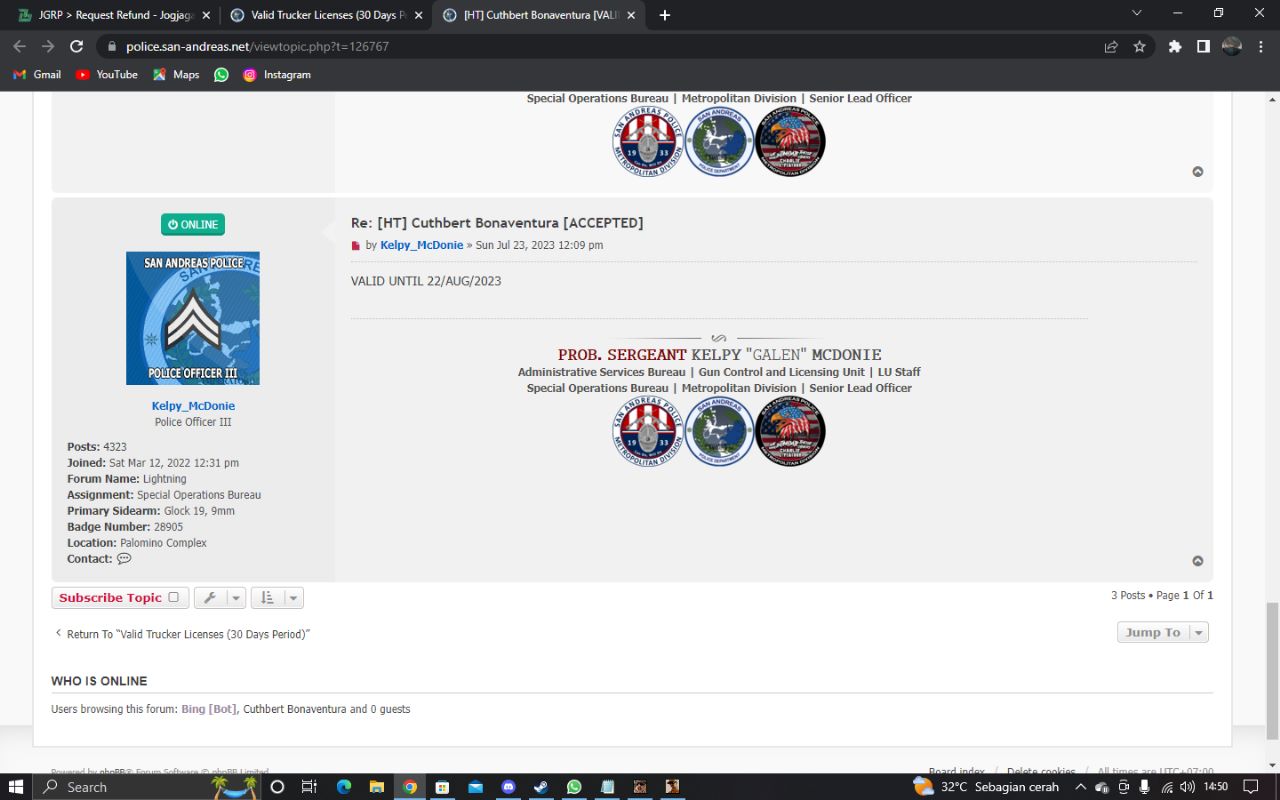Click the Bing [Bot] user link
1280x800 pixels.
[x=209, y=709]
